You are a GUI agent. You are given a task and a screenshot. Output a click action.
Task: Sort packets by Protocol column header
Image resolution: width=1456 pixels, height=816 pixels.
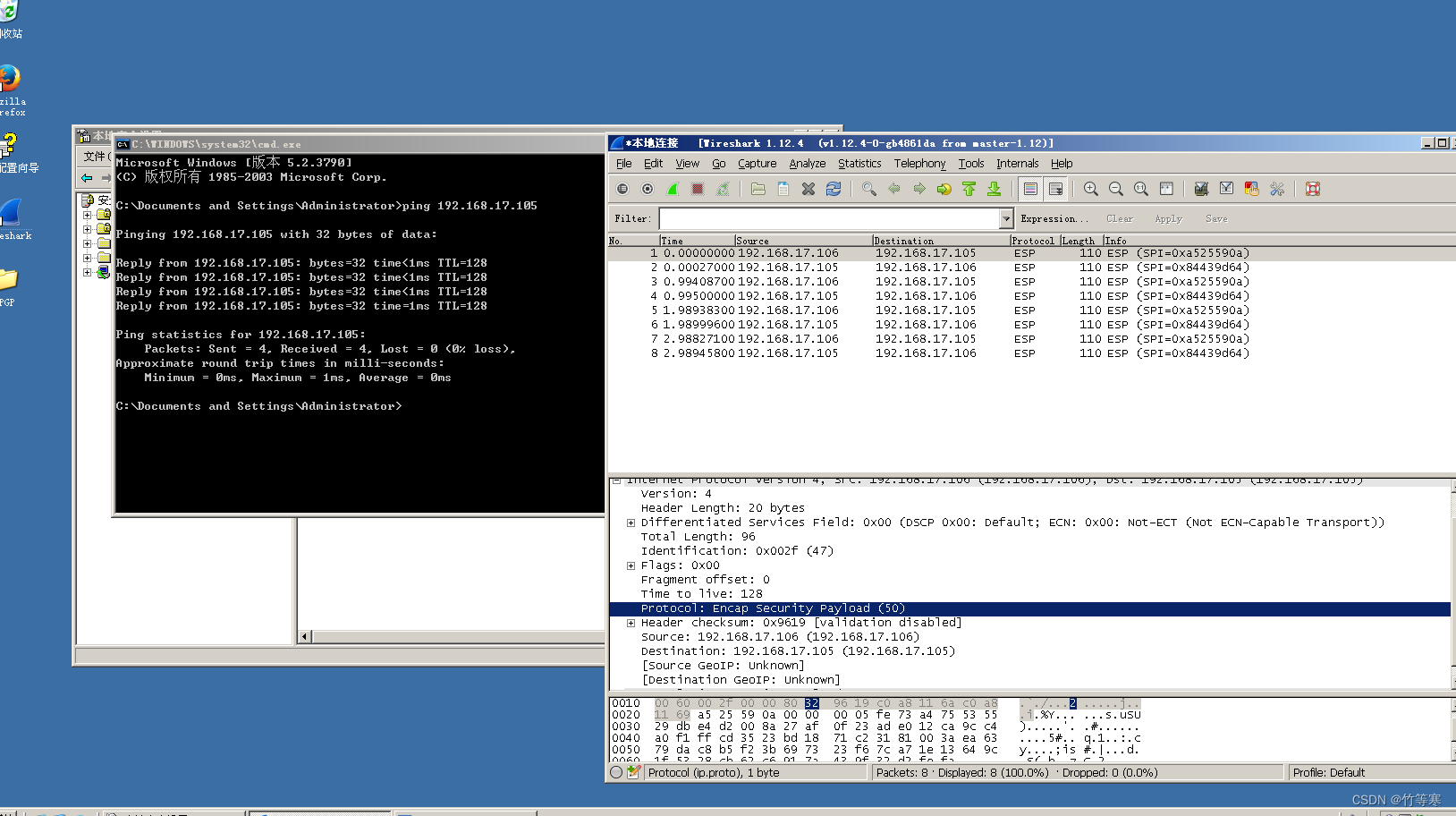pyautogui.click(x=1035, y=241)
